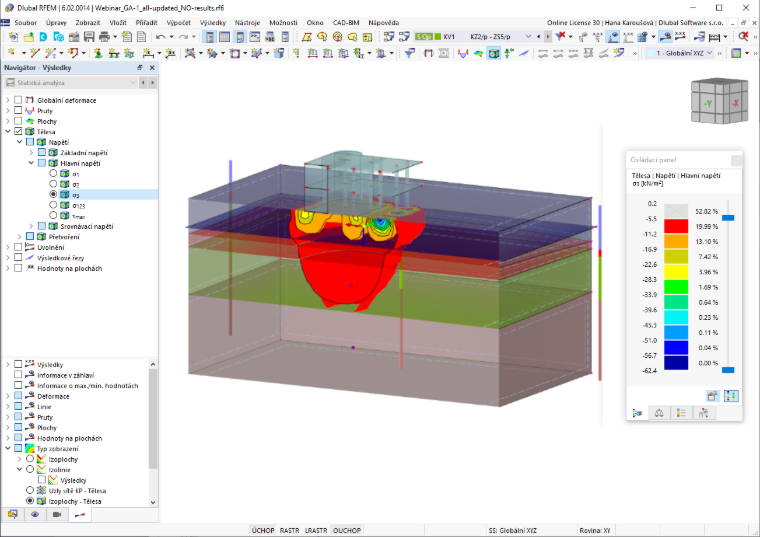Select the Izoplochy radio button
Viewport: 760px width, 537px height.
30,458
